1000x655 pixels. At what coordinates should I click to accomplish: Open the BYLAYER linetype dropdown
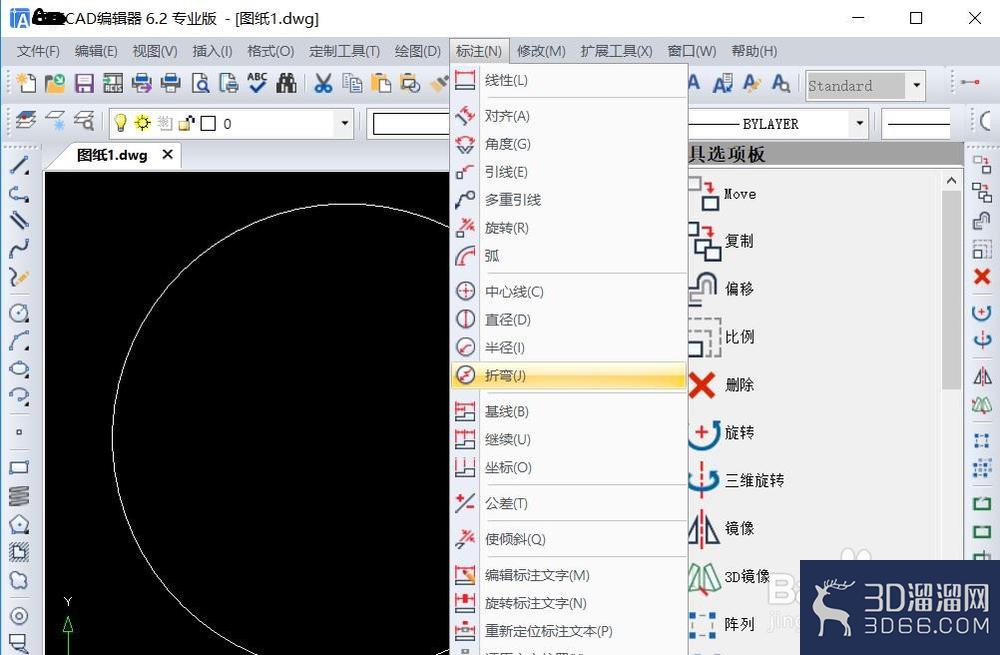859,123
